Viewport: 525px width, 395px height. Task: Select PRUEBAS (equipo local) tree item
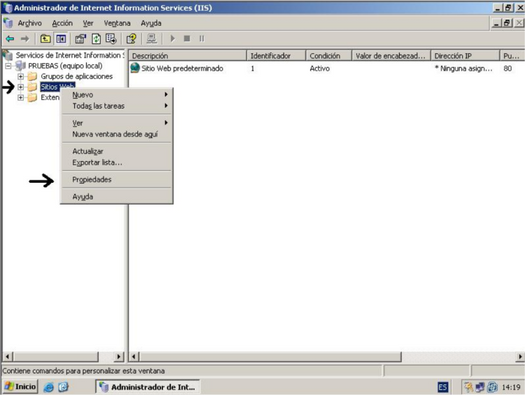pos(65,66)
